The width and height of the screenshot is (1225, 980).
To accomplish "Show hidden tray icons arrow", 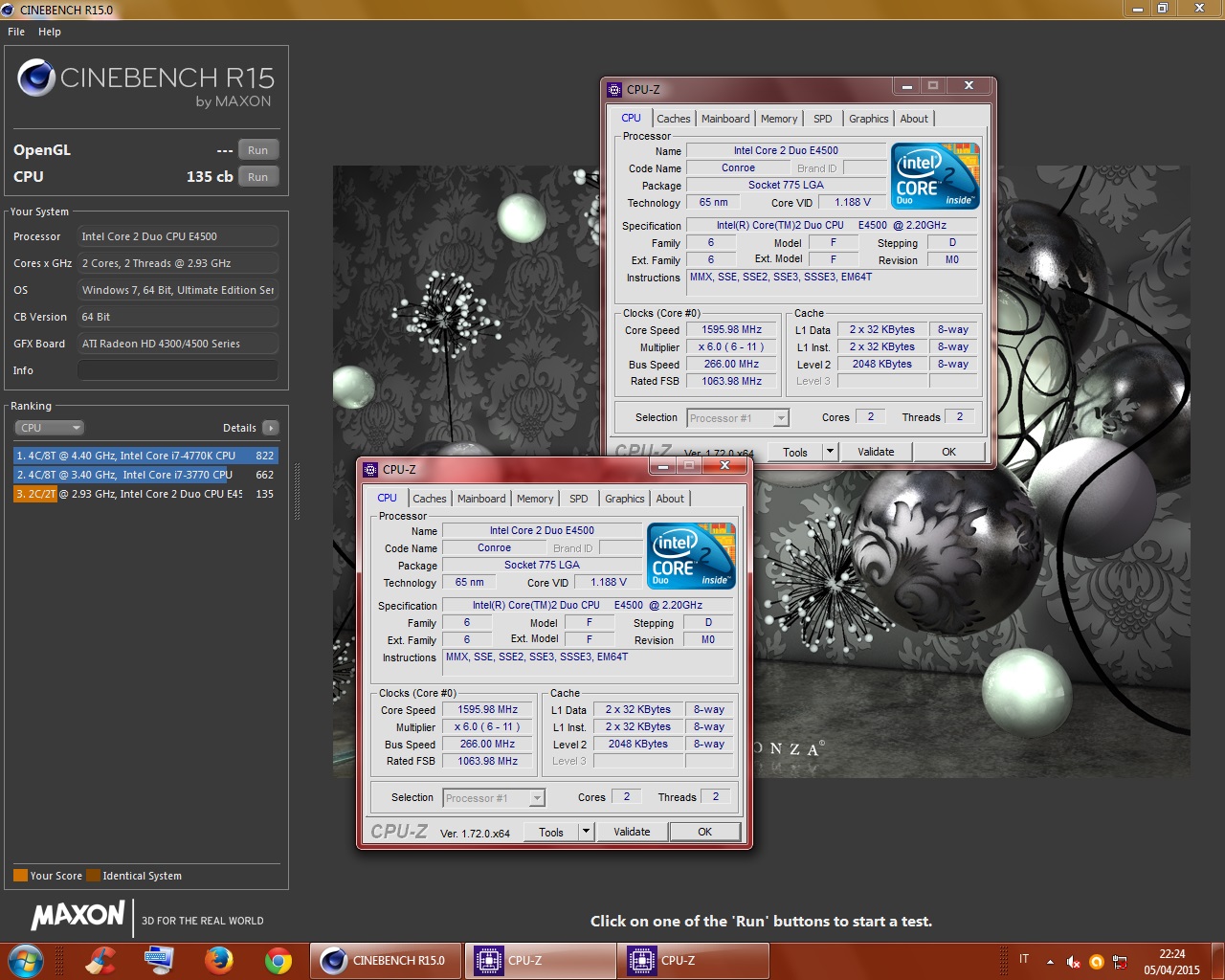I will tap(1050, 961).
